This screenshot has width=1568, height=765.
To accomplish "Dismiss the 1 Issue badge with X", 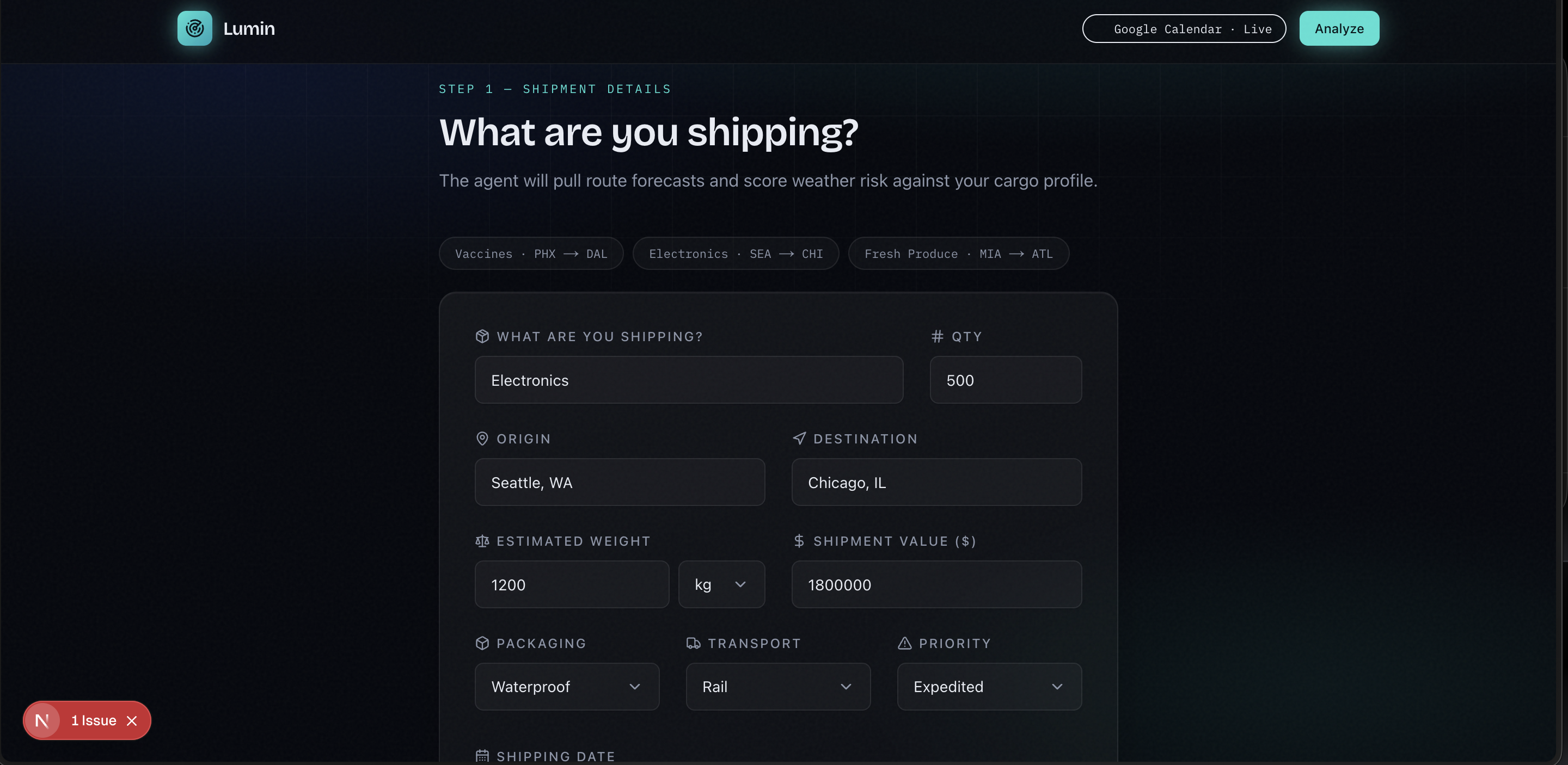I will [131, 720].
